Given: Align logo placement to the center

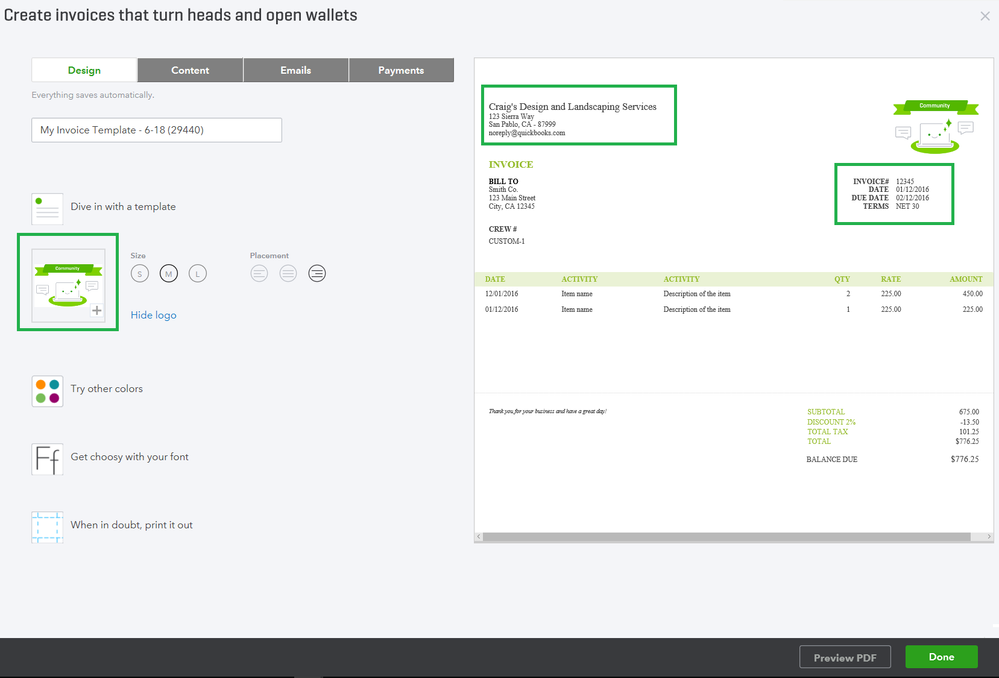Looking at the screenshot, I should point(288,273).
